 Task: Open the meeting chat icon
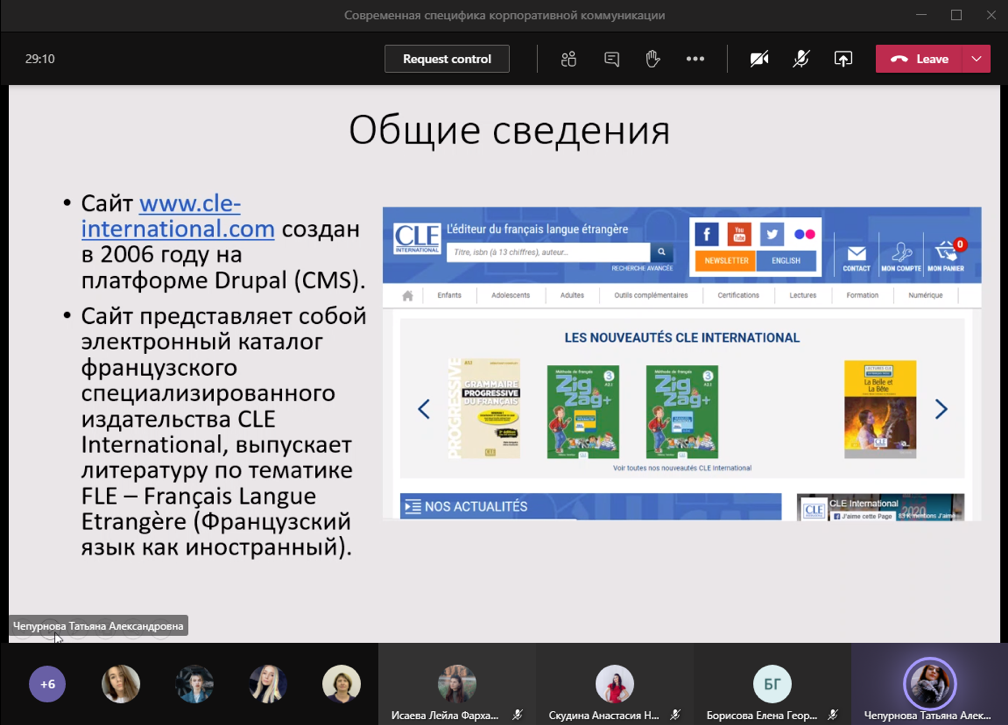[612, 59]
